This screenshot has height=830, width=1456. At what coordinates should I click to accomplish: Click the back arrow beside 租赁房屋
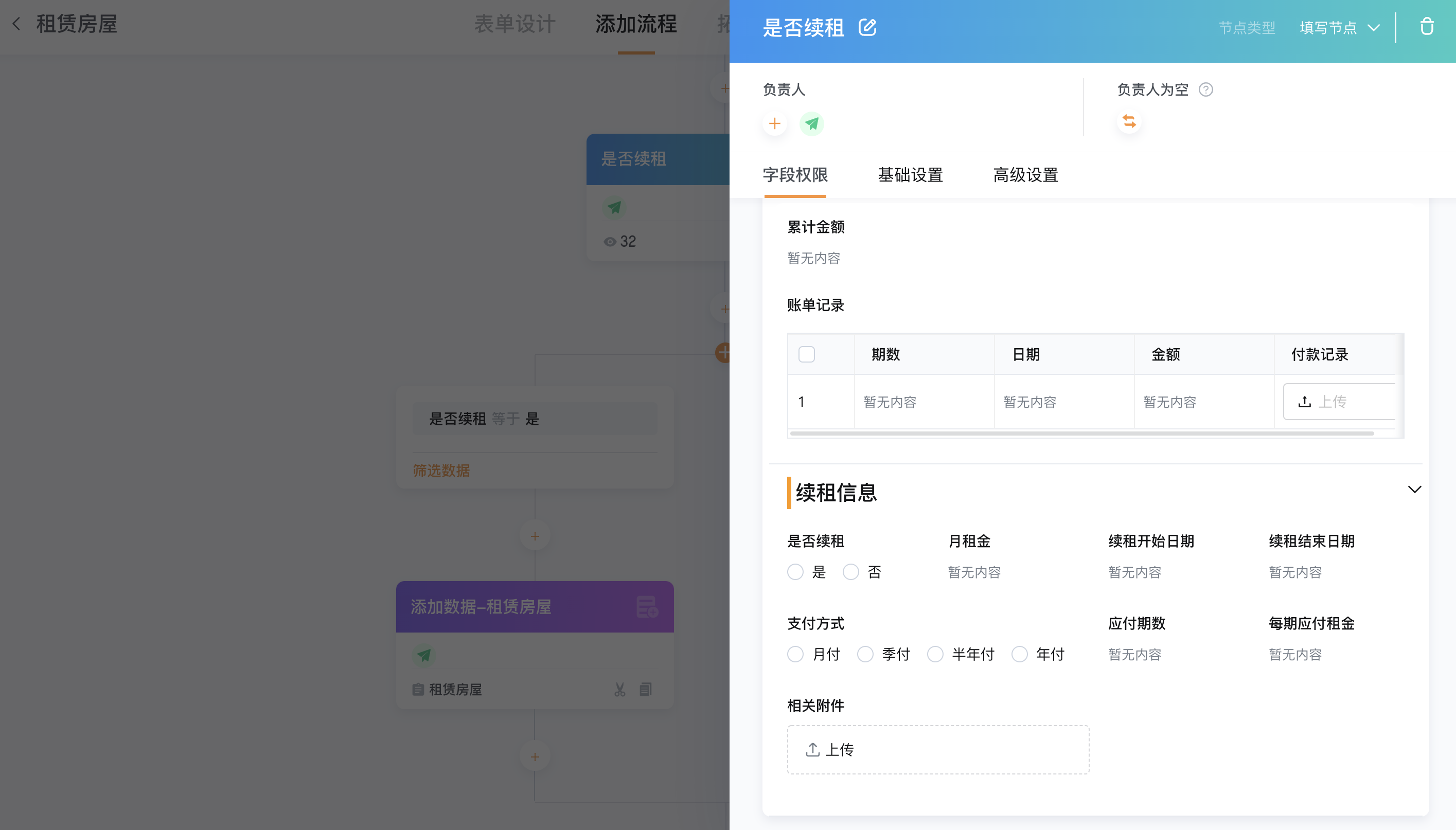[x=16, y=24]
